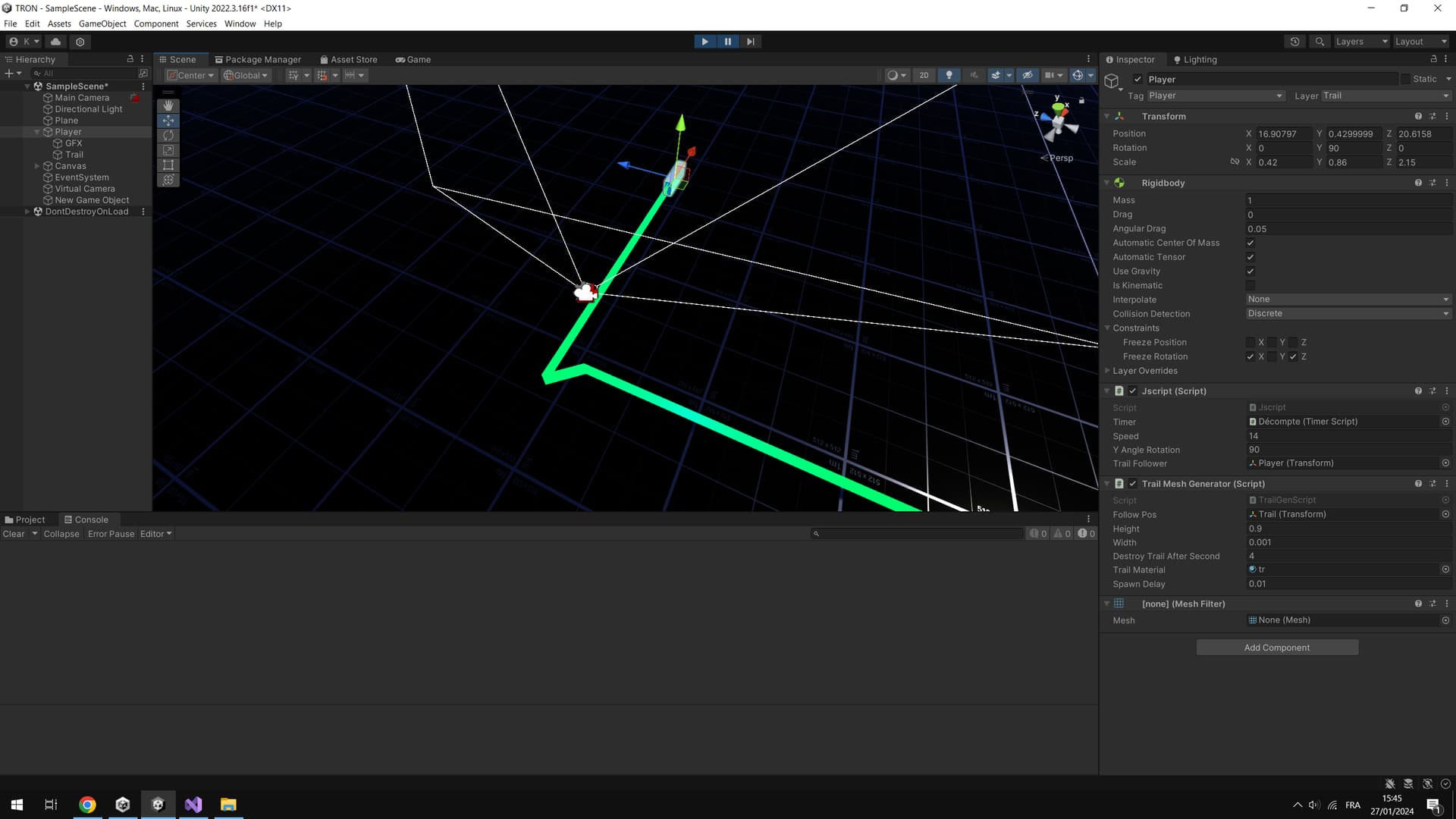Toggle scene lighting with the bulb icon
This screenshot has height=819, width=1456.
[949, 75]
